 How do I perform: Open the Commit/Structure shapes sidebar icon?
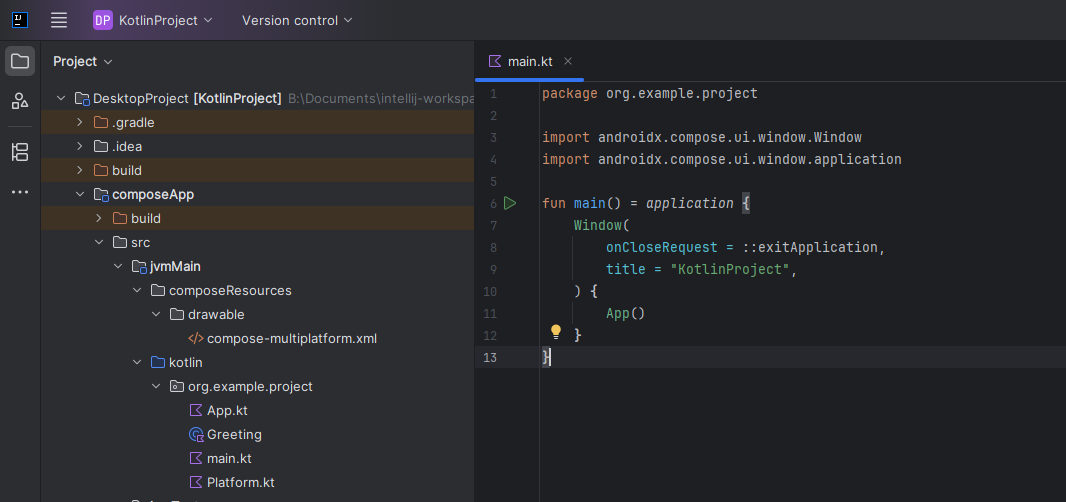(x=20, y=101)
